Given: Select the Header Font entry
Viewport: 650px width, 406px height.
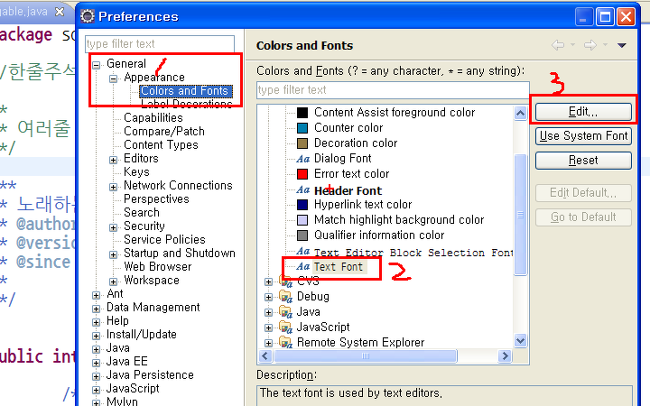Looking at the screenshot, I should 348,191.
